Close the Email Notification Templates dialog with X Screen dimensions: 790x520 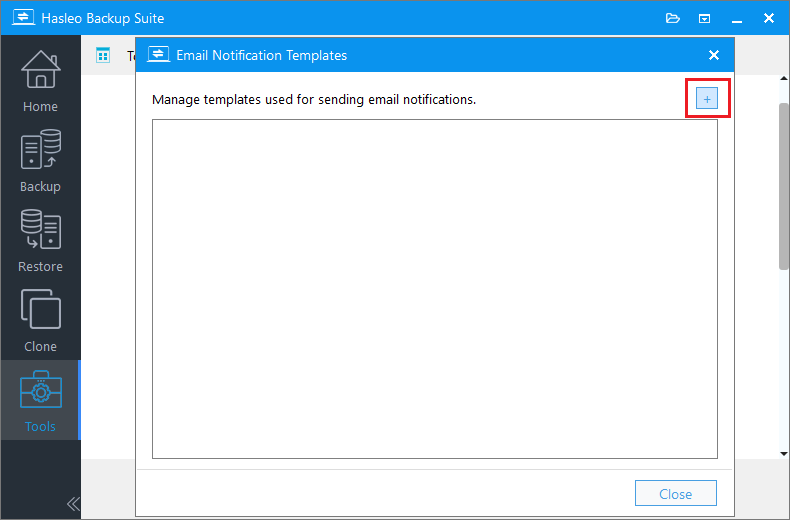(713, 55)
